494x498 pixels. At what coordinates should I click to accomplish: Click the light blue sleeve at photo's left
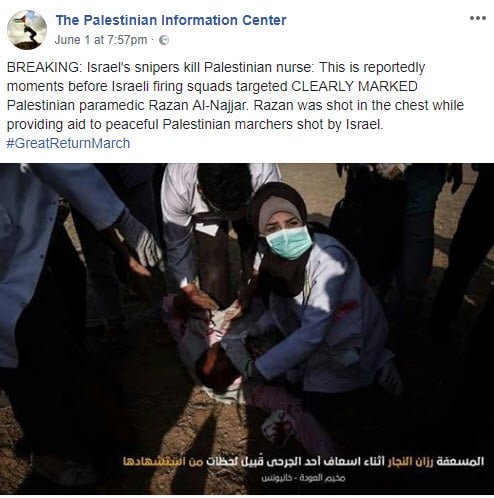(x=50, y=213)
